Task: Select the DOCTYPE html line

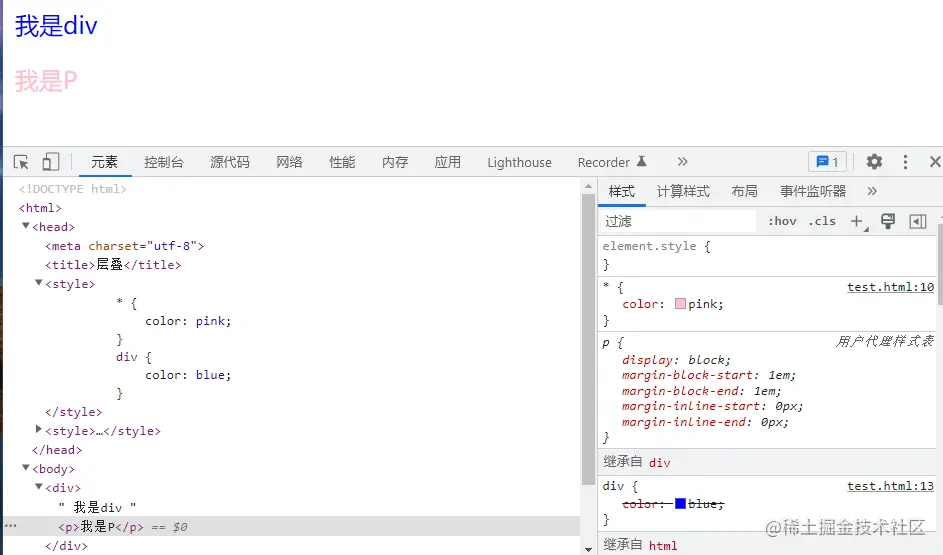Action: (72, 189)
